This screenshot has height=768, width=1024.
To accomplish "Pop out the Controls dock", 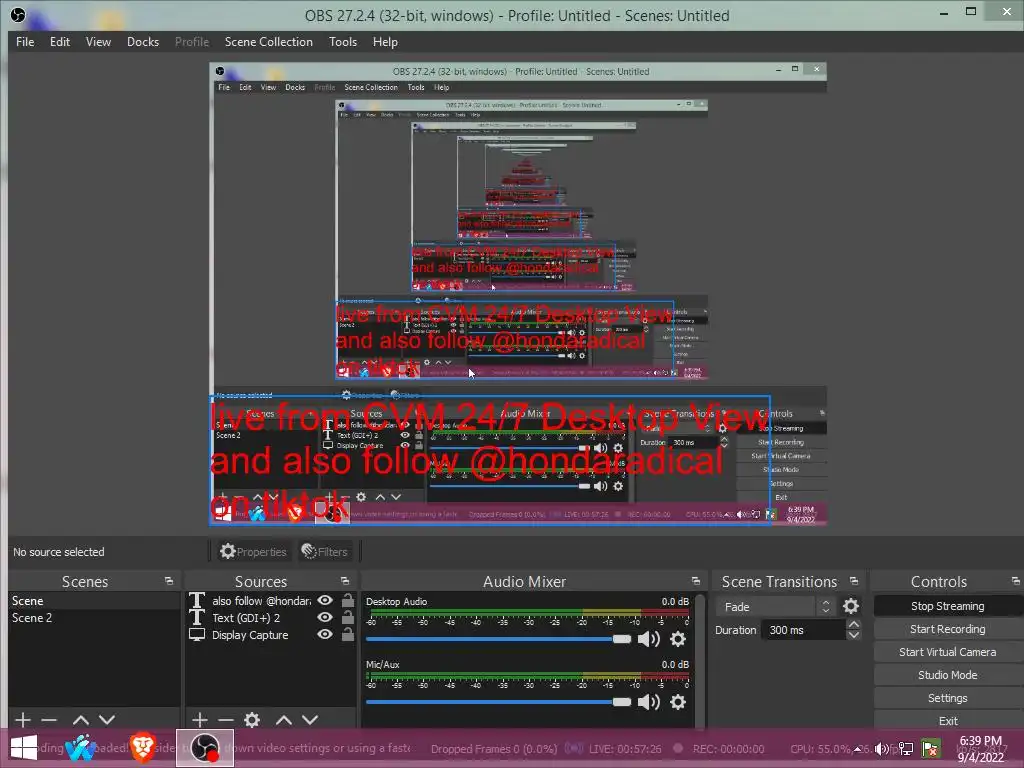I will click(x=1016, y=581).
